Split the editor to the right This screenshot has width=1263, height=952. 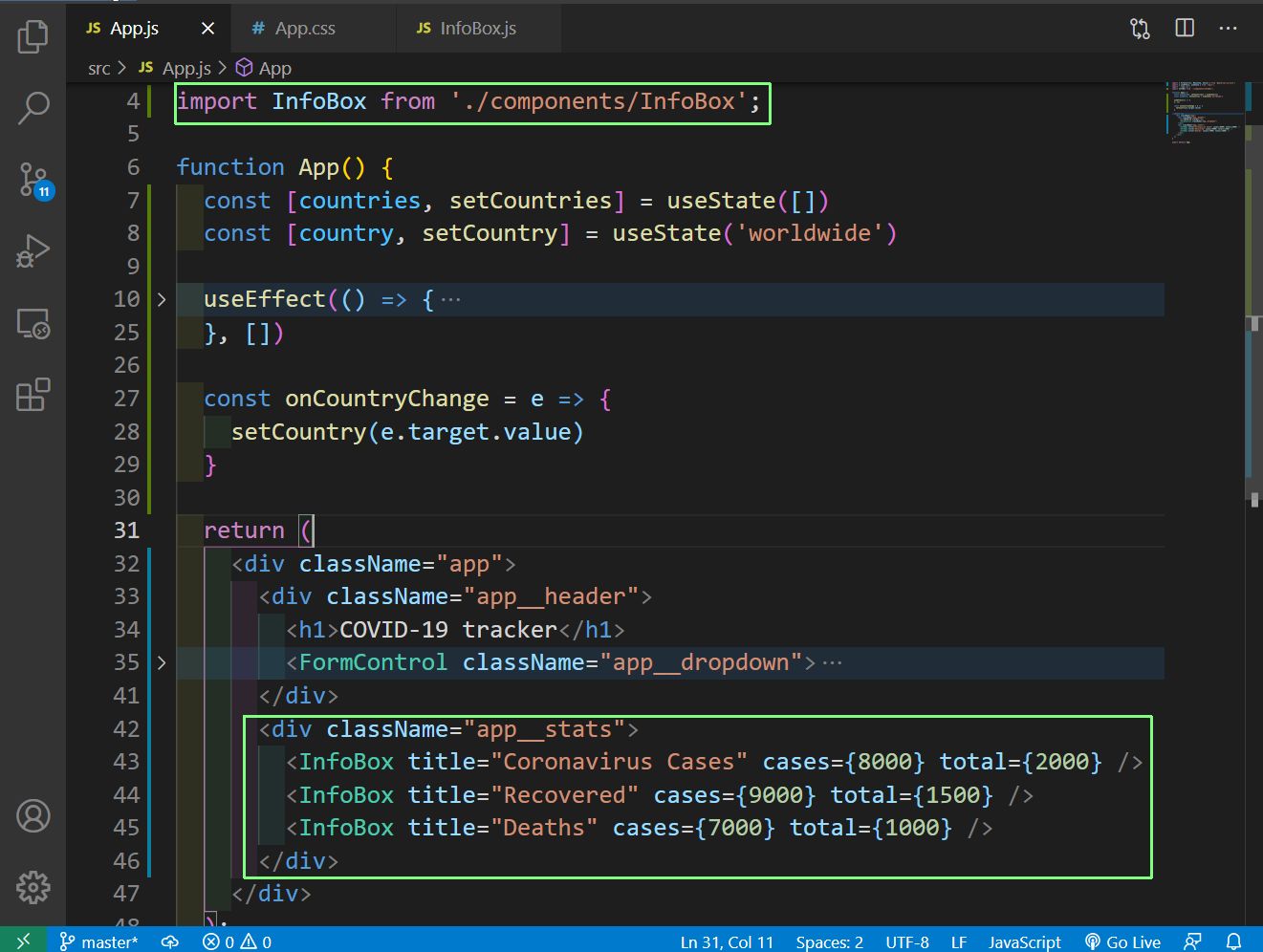(x=1185, y=28)
